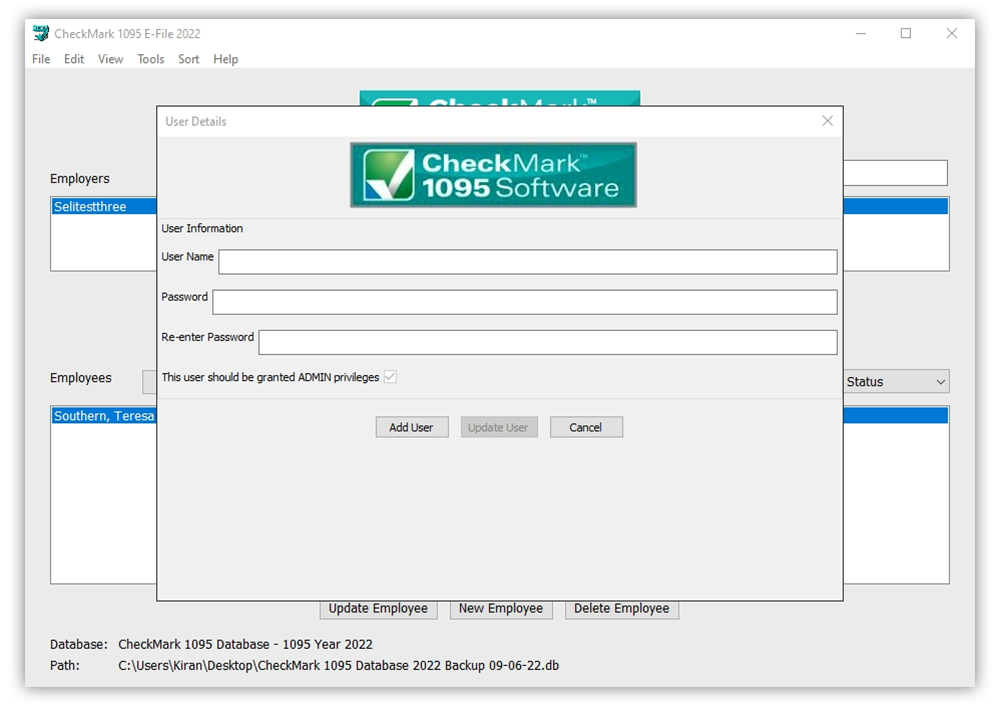Click the Add User button
Image resolution: width=1000 pixels, height=706 pixels.
[411, 427]
